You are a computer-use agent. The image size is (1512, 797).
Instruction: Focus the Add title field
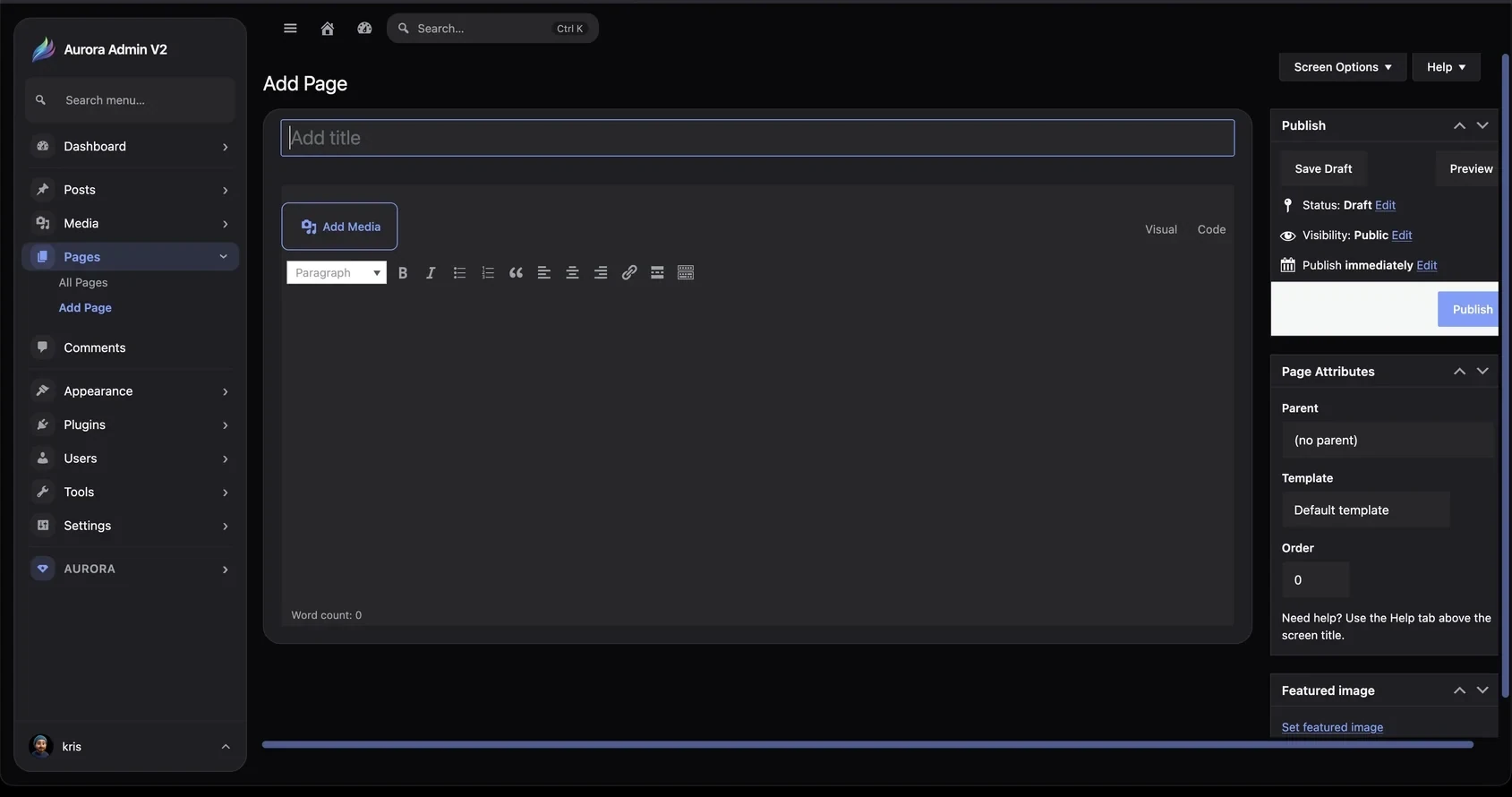(757, 138)
